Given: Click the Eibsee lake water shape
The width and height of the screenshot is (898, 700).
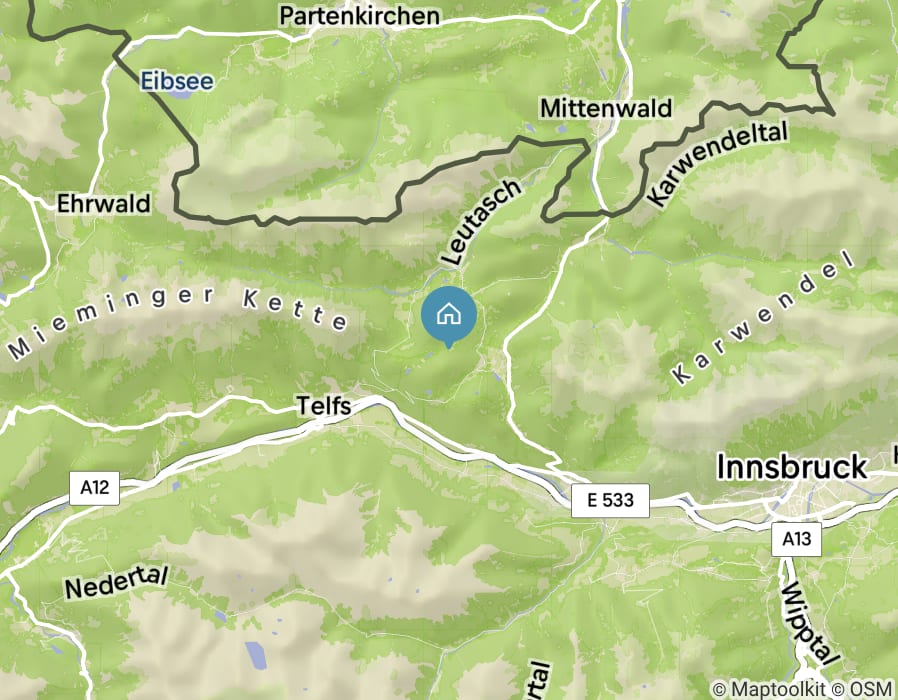Looking at the screenshot, I should click(181, 95).
